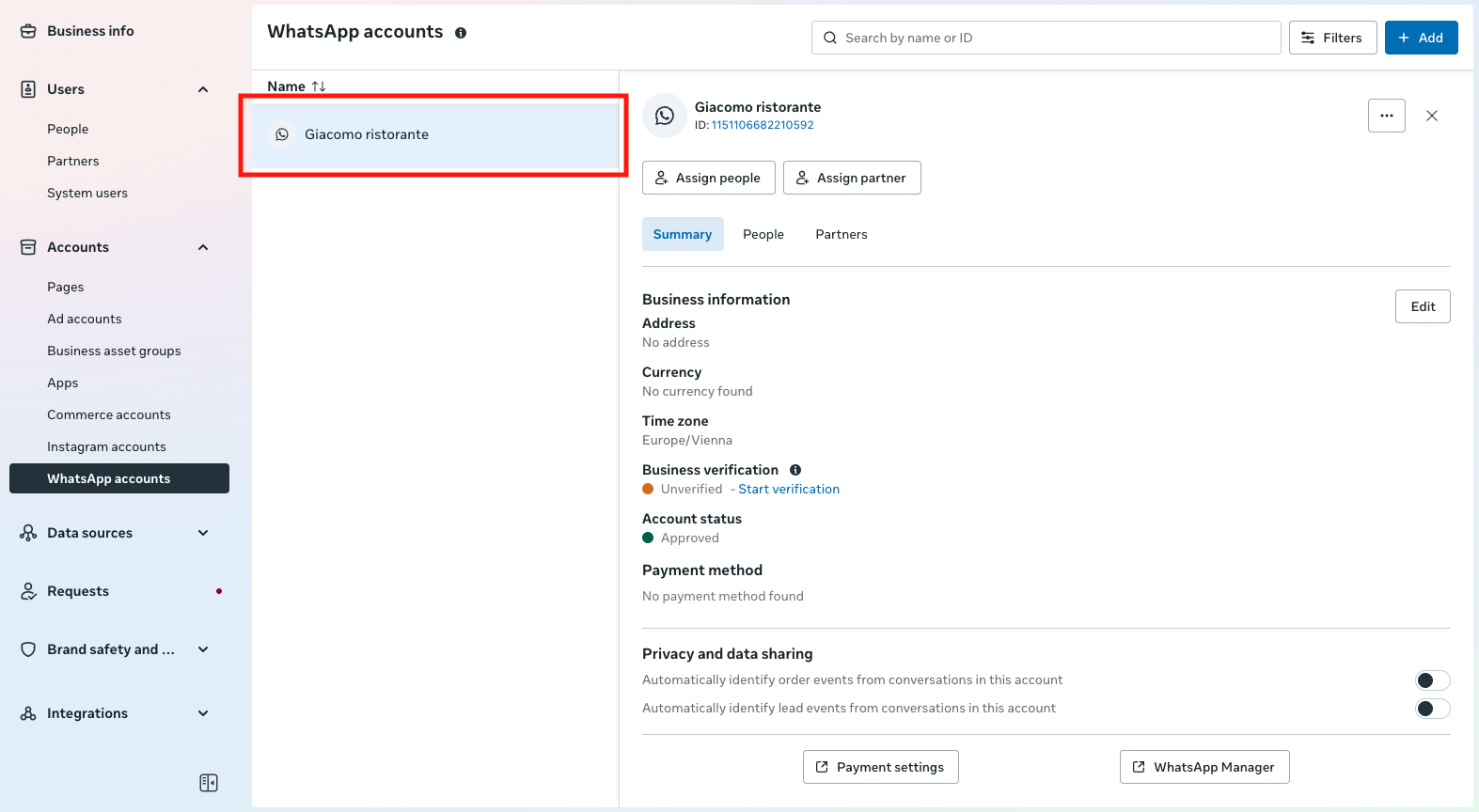The image size is (1479, 812).
Task: Click the Name column header
Action: coord(286,86)
